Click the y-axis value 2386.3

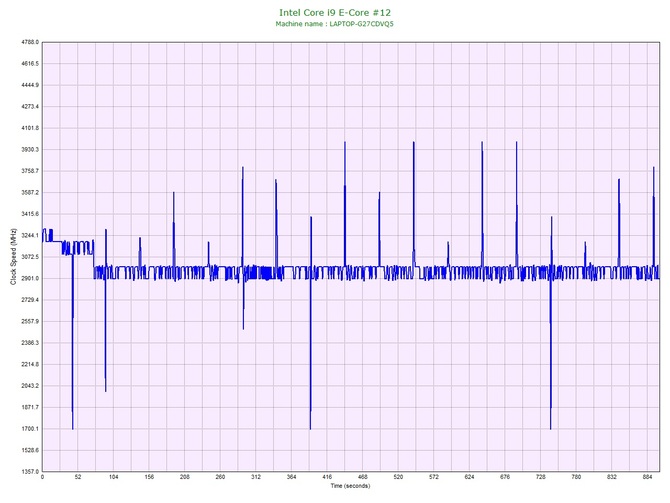click(30, 343)
